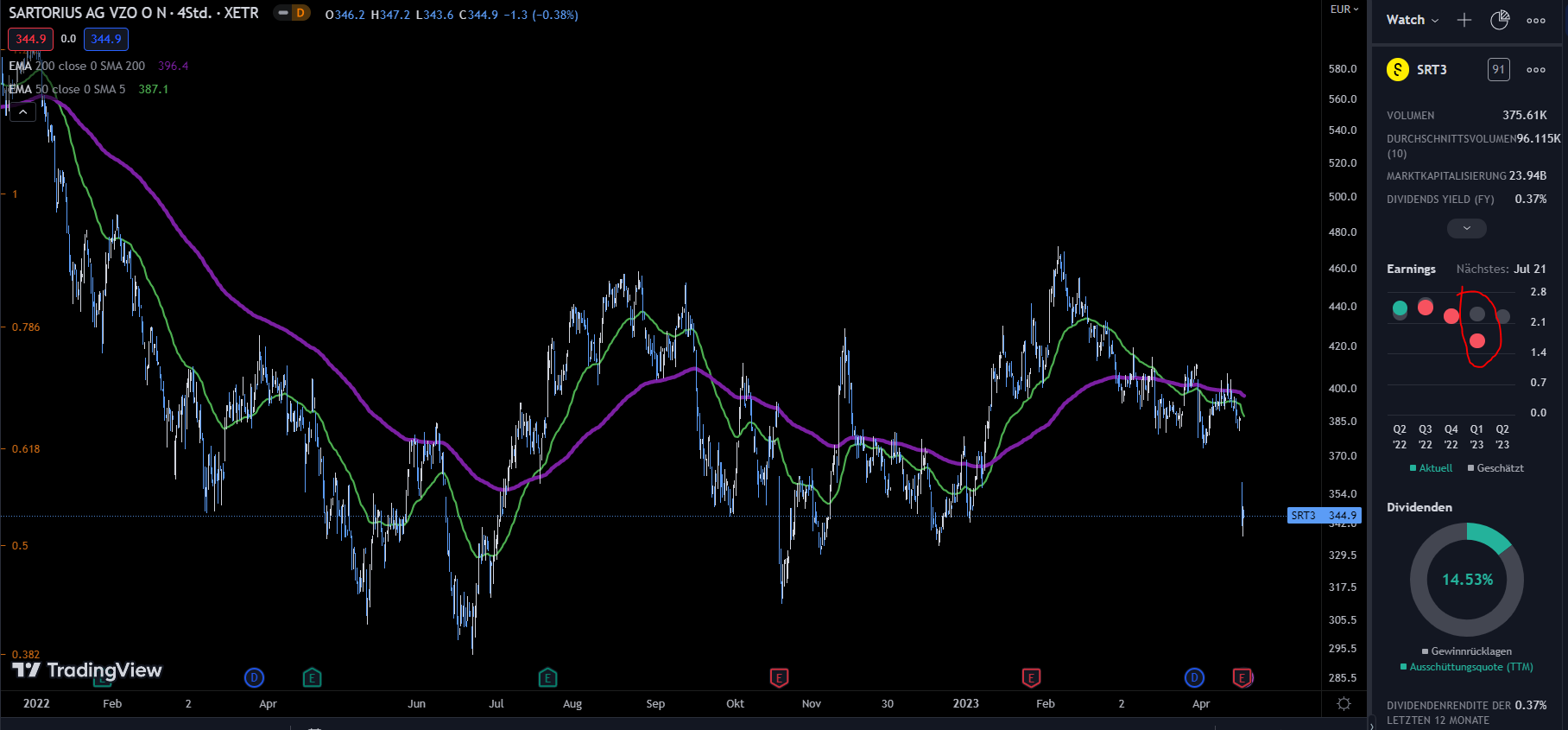The width and height of the screenshot is (1568, 730).
Task: Click the Q2 '22 green earnings dot
Action: (x=1400, y=308)
